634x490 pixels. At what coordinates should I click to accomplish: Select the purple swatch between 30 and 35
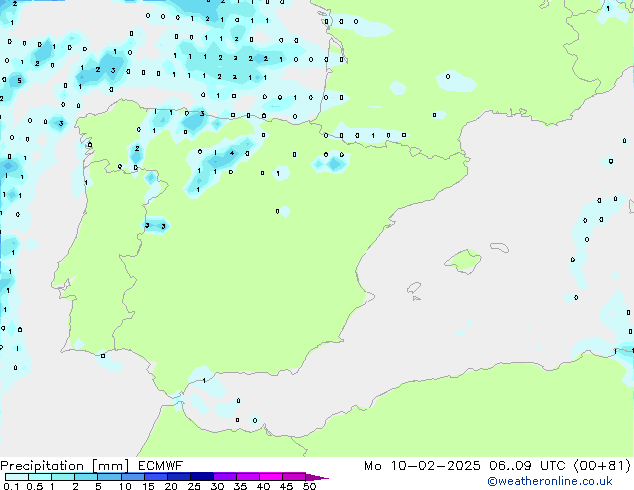(x=225, y=477)
